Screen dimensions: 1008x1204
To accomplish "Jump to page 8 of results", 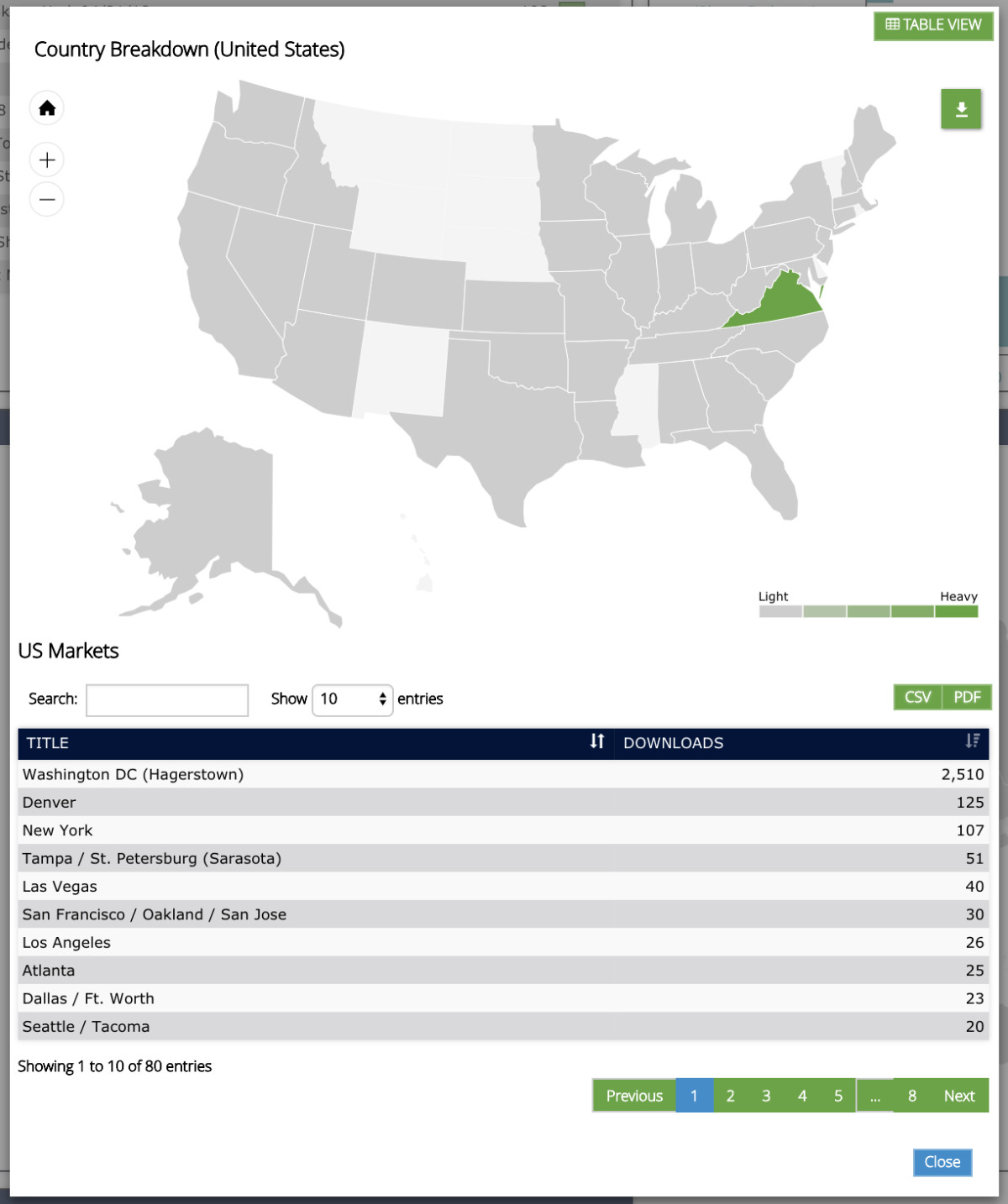I will pos(912,1096).
